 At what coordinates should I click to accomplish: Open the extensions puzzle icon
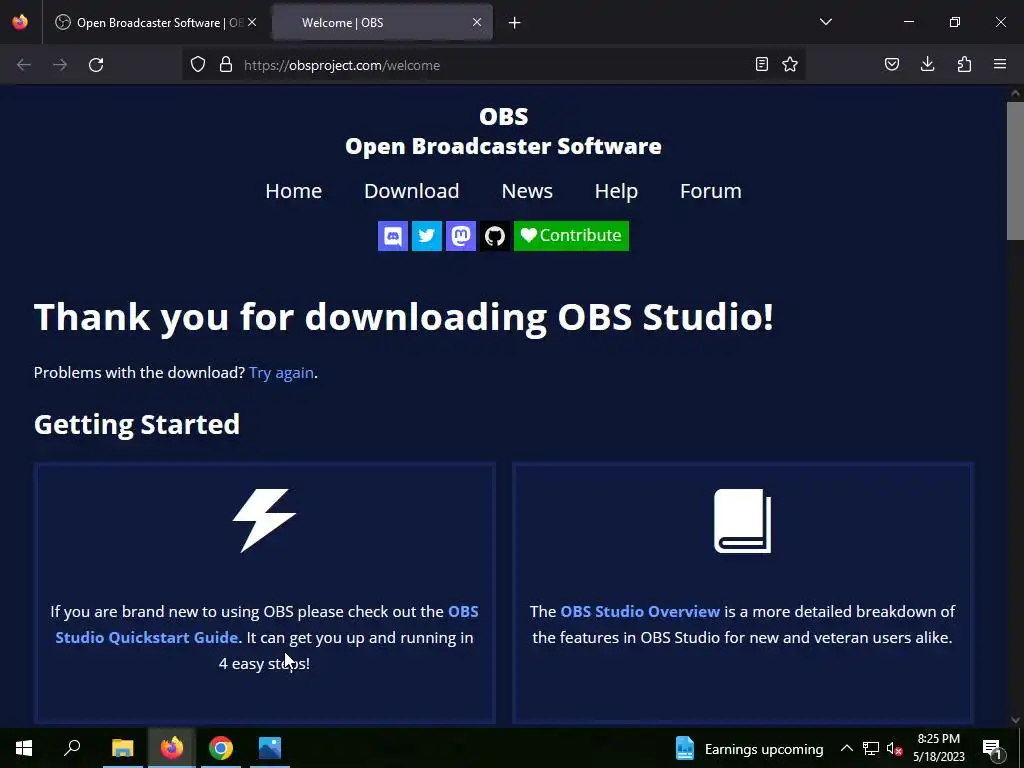(x=964, y=64)
